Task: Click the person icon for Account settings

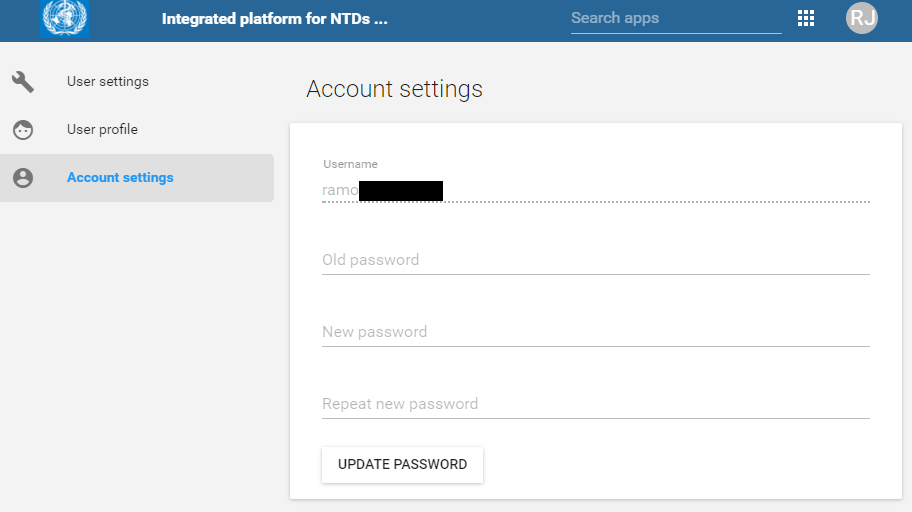Action: click(x=23, y=178)
